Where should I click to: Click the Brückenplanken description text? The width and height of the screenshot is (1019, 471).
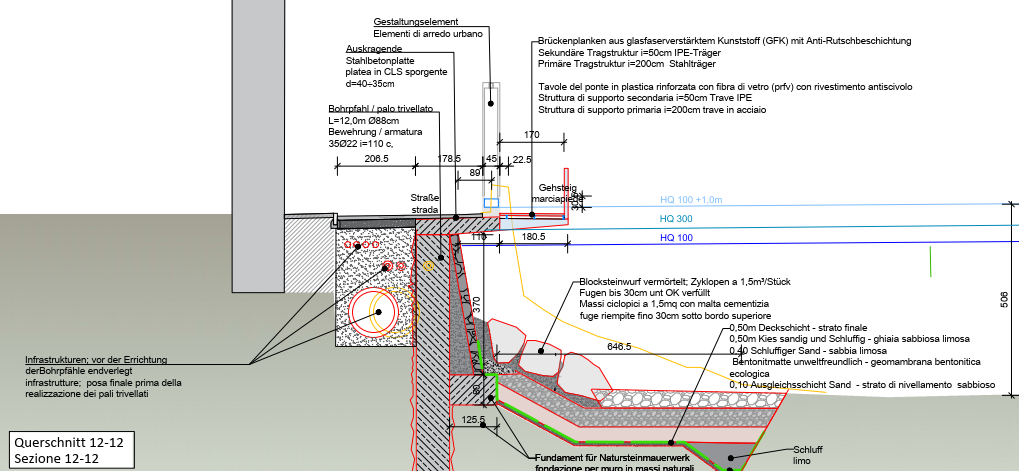coord(724,42)
